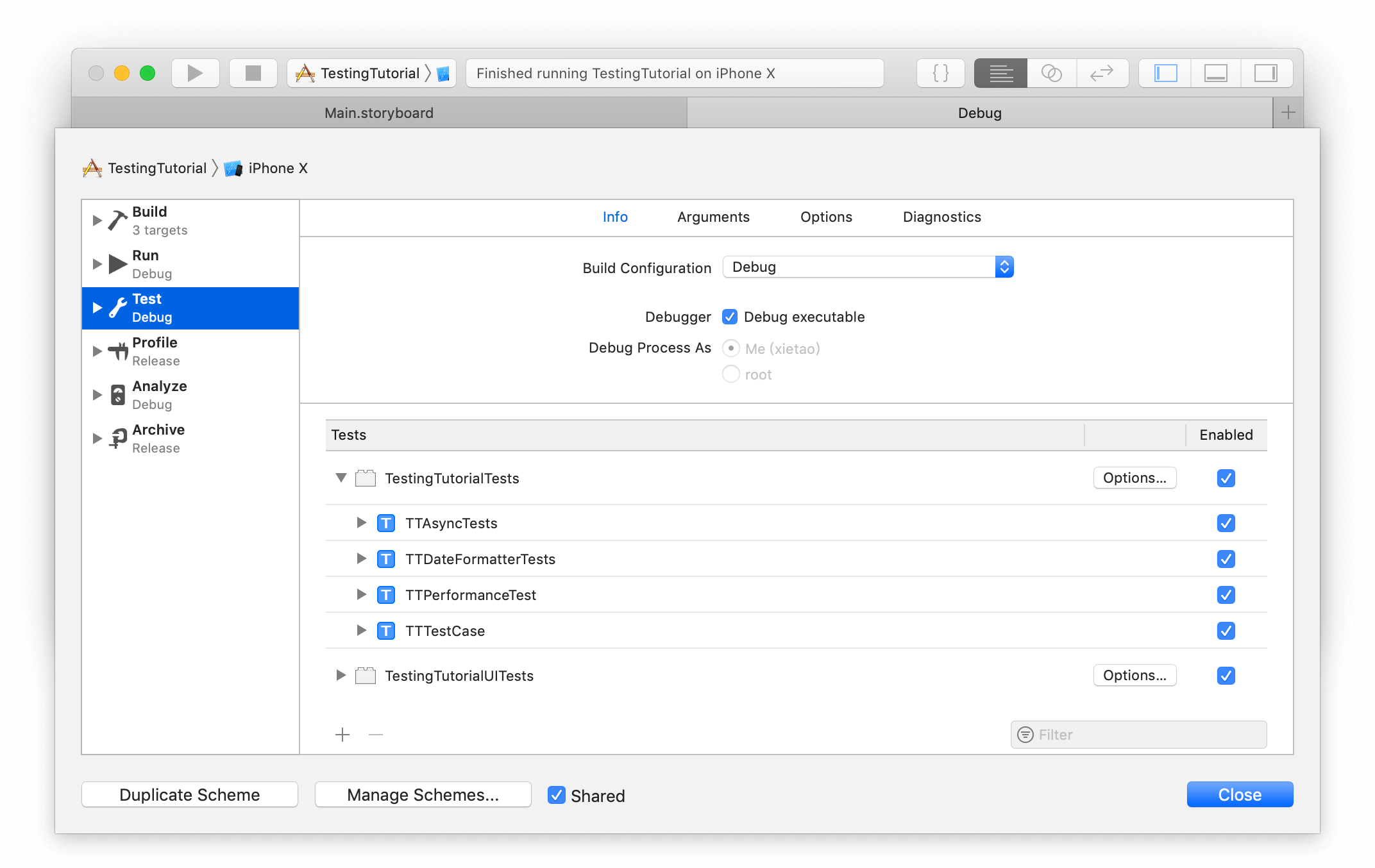Toggle the Navigator left panel icon

(1165, 73)
